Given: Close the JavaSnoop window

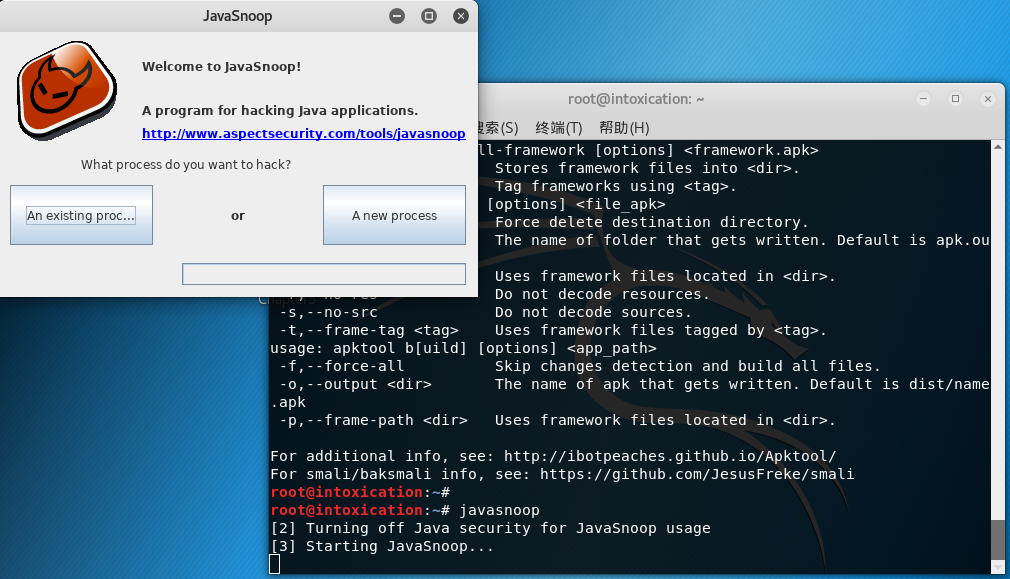Looking at the screenshot, I should click(461, 16).
